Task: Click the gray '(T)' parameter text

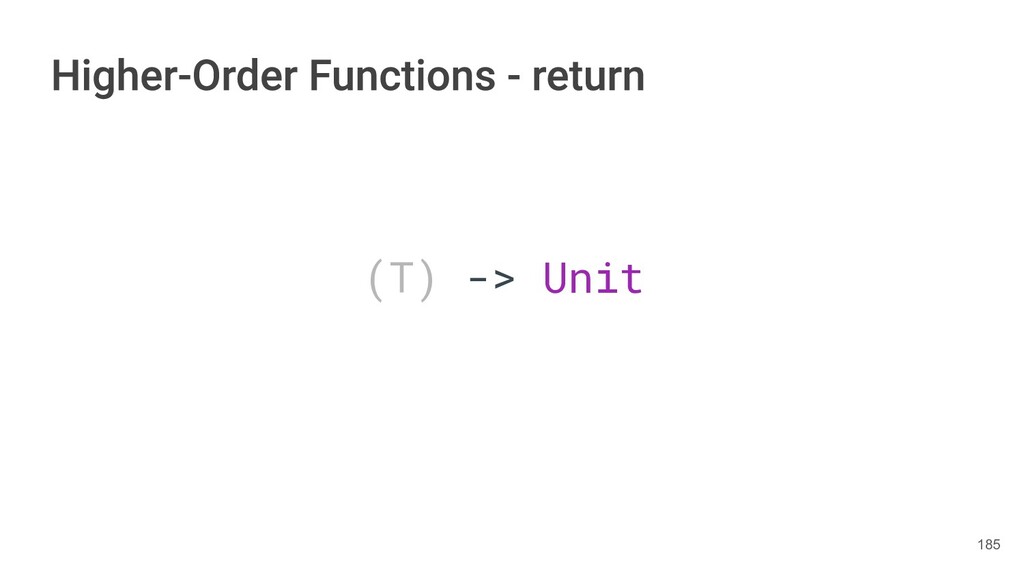Action: tap(402, 280)
